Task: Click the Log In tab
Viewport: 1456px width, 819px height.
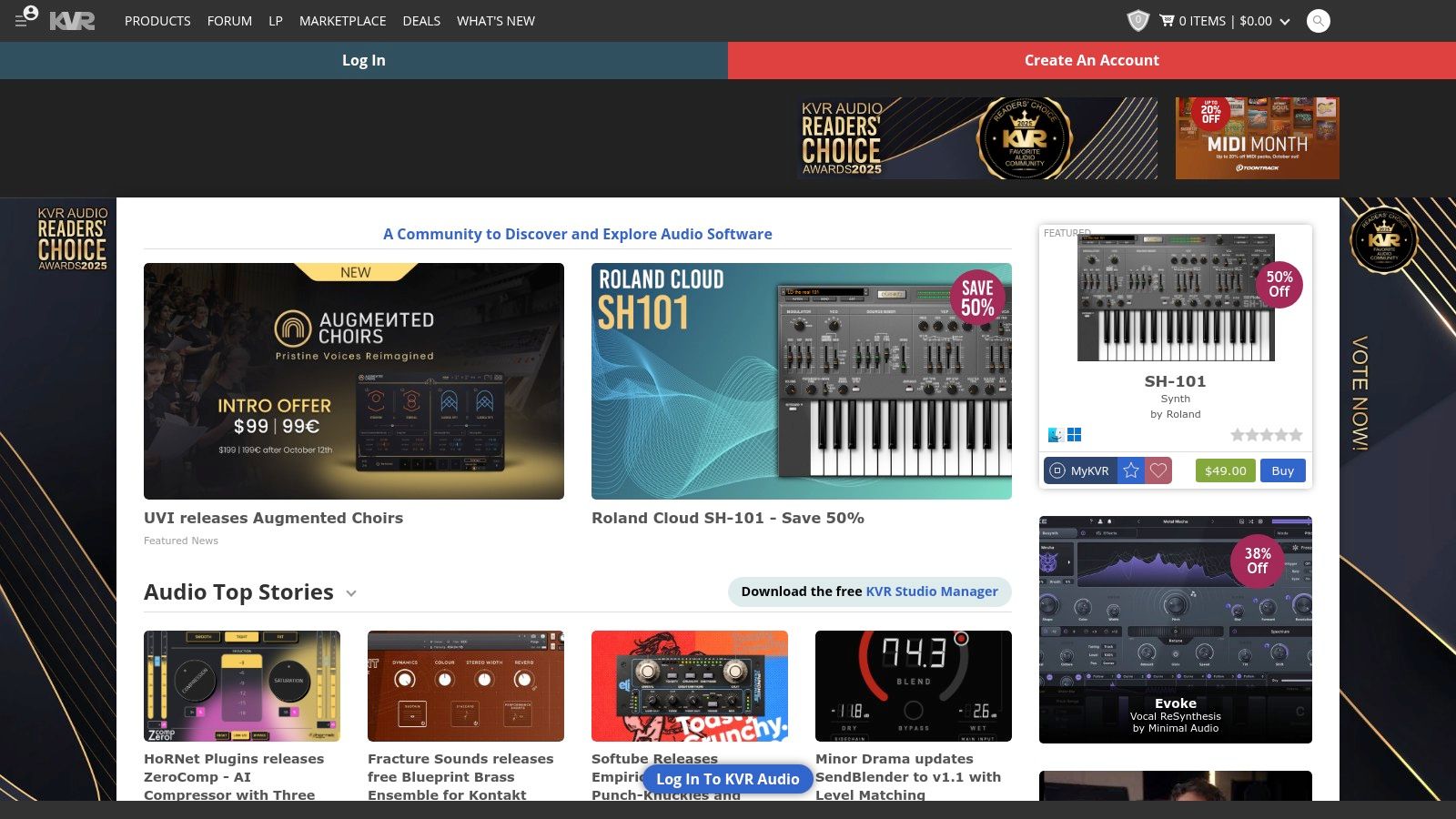Action: pos(364,60)
